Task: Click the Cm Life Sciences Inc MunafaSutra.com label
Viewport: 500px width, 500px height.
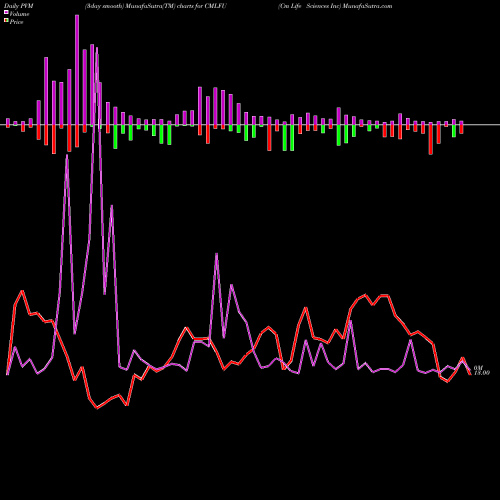Action: pyautogui.click(x=335, y=6)
